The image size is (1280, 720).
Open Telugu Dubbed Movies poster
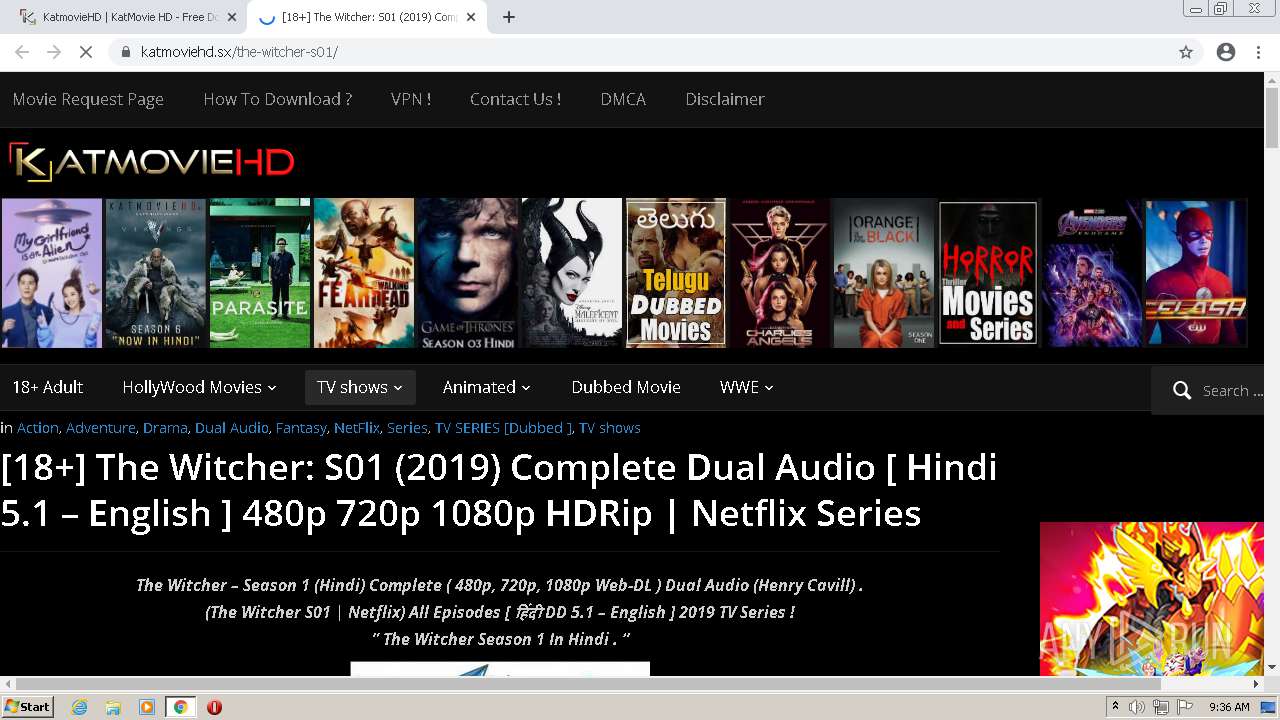pyautogui.click(x=676, y=273)
